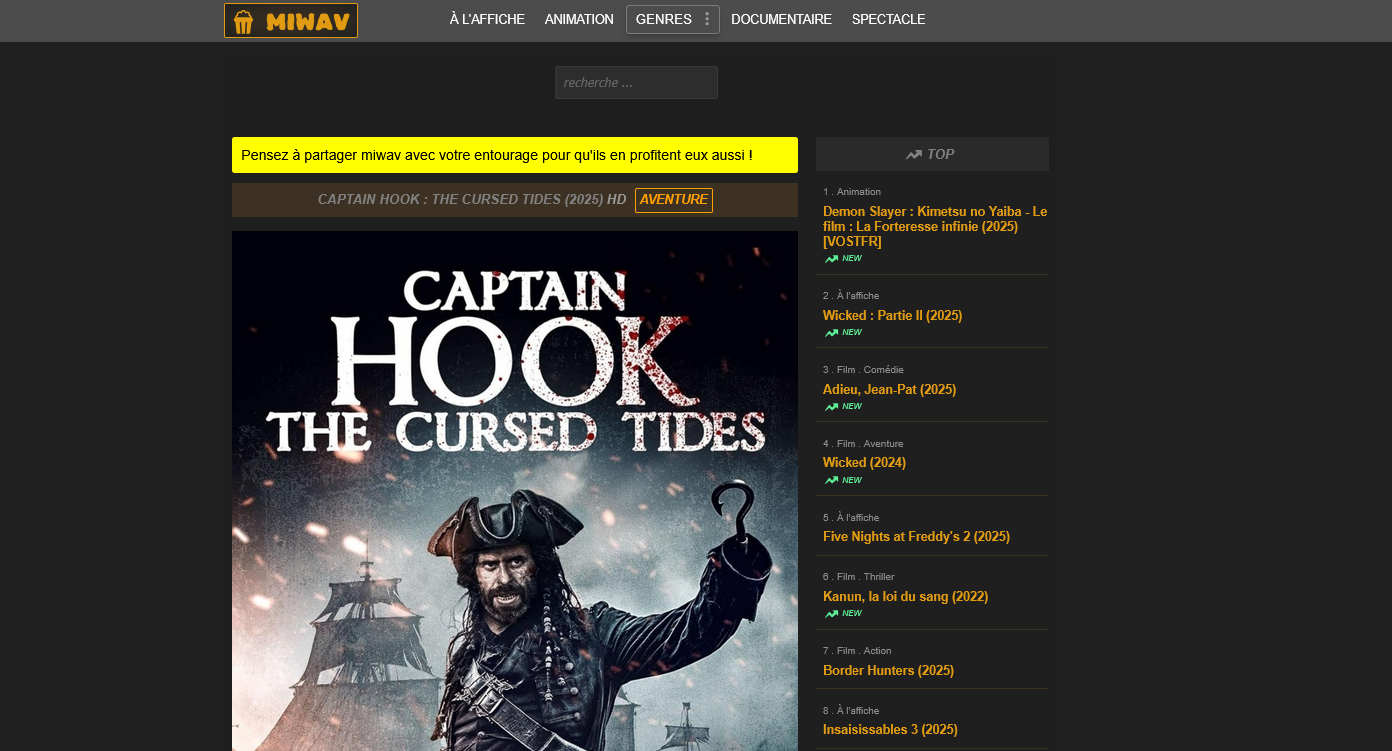Click the Captain Hook movie poster
This screenshot has height=751, width=1392.
(x=514, y=490)
